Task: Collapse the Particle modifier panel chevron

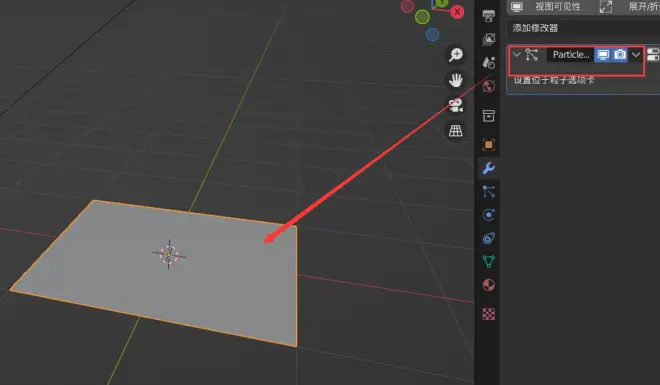Action: click(516, 55)
